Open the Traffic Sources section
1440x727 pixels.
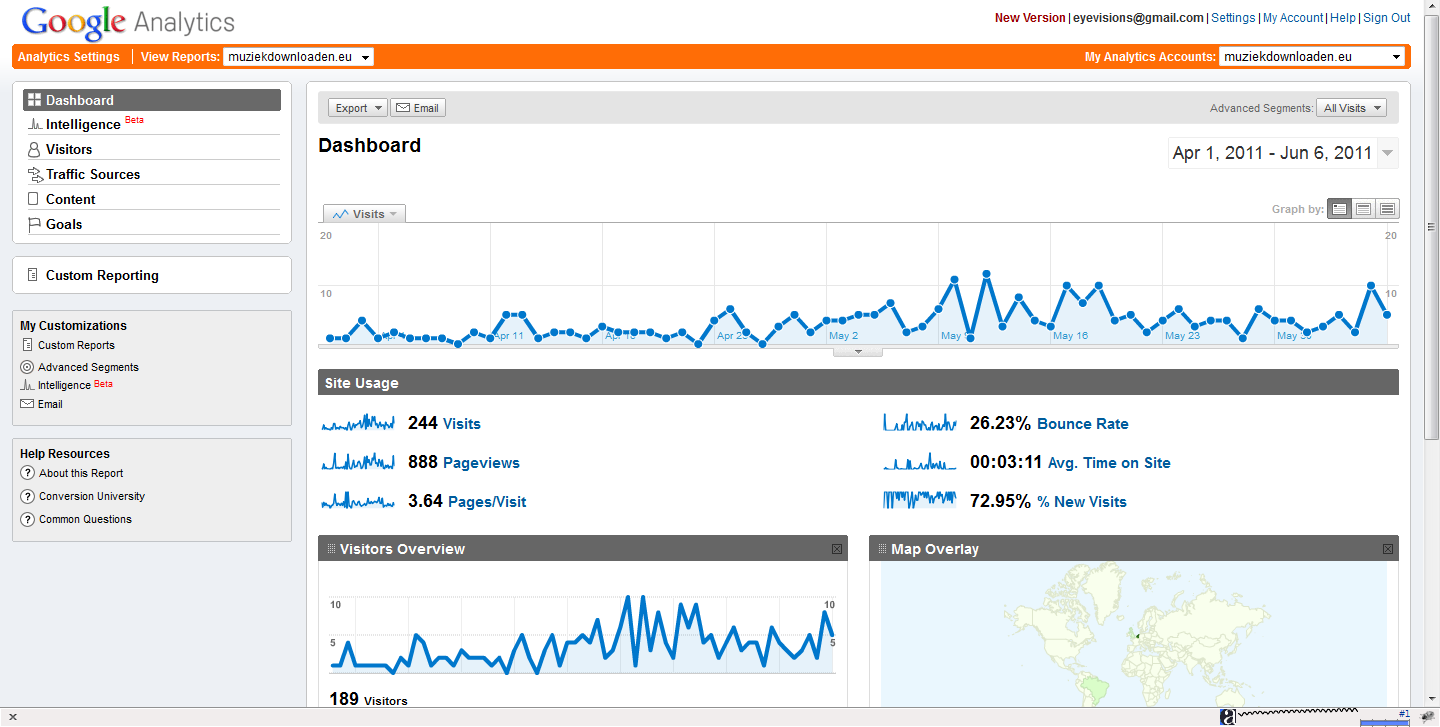(x=93, y=174)
